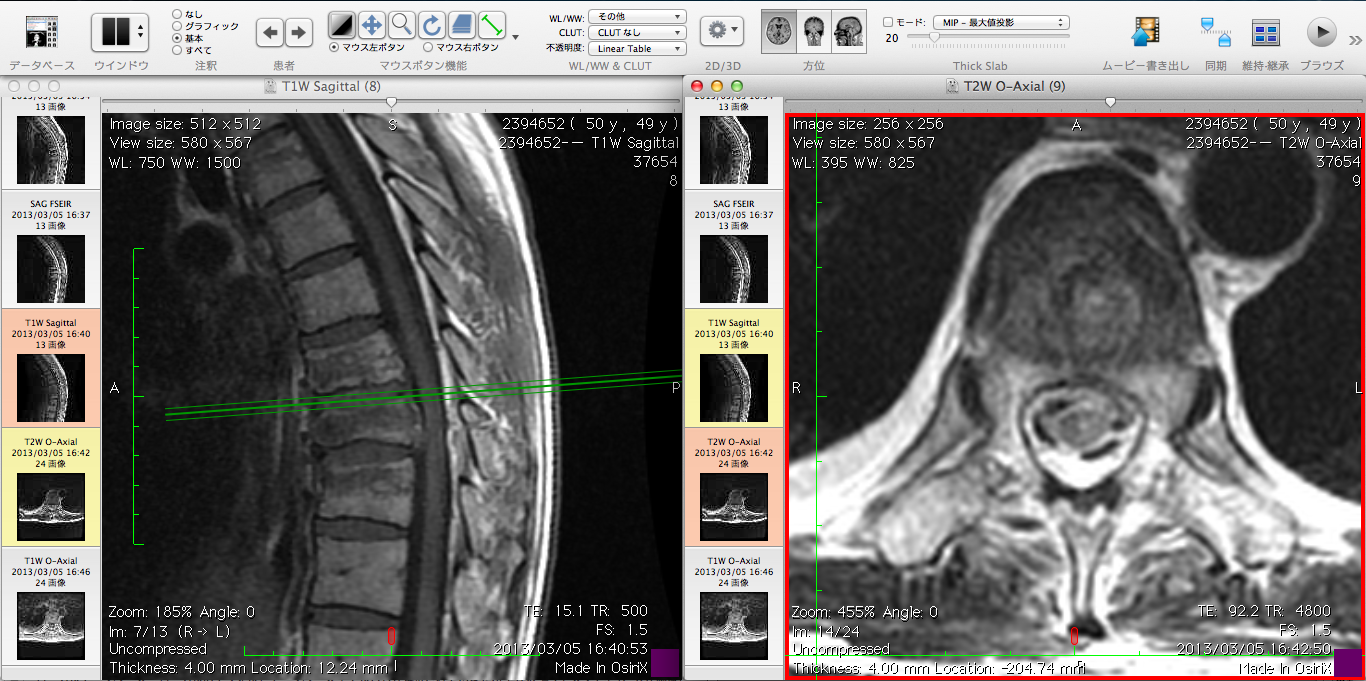Viewport: 1366px width, 681px height.
Task: Open the MIP - 最大値投影 mode dropdown
Action: click(1001, 22)
